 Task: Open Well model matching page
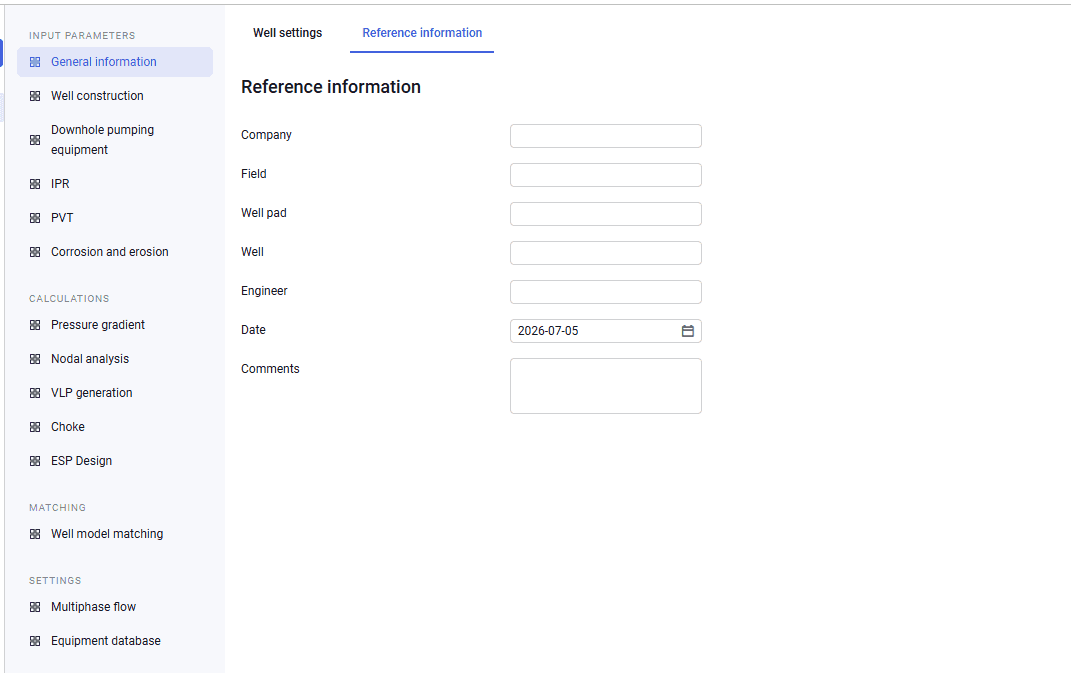[x=115, y=534]
